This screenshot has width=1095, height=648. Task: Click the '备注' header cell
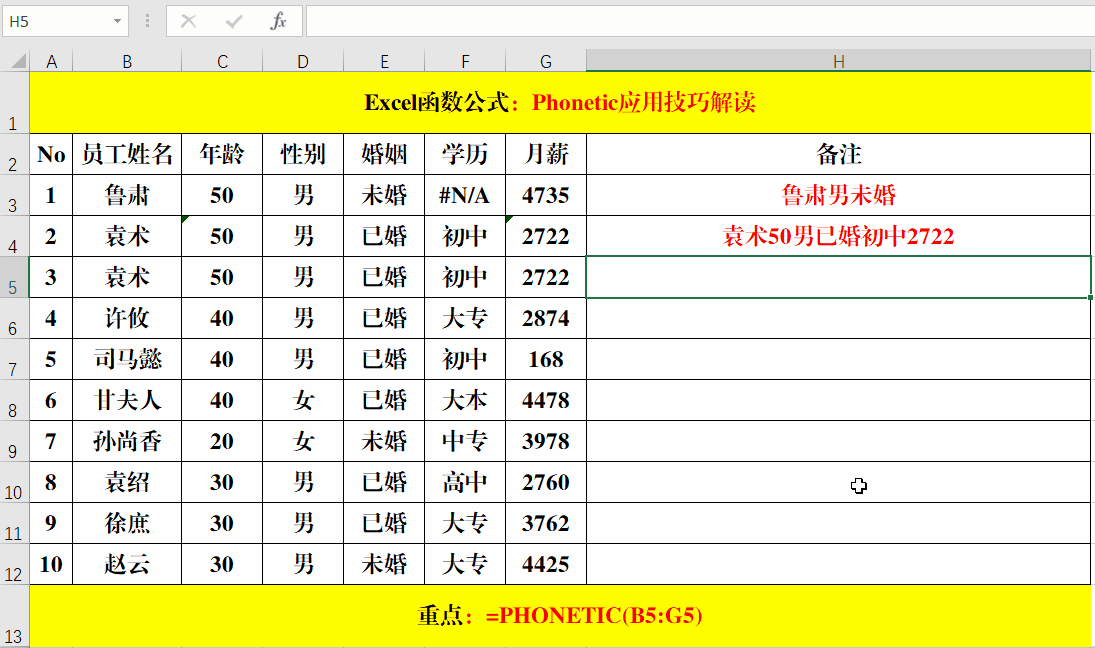pyautogui.click(x=839, y=154)
